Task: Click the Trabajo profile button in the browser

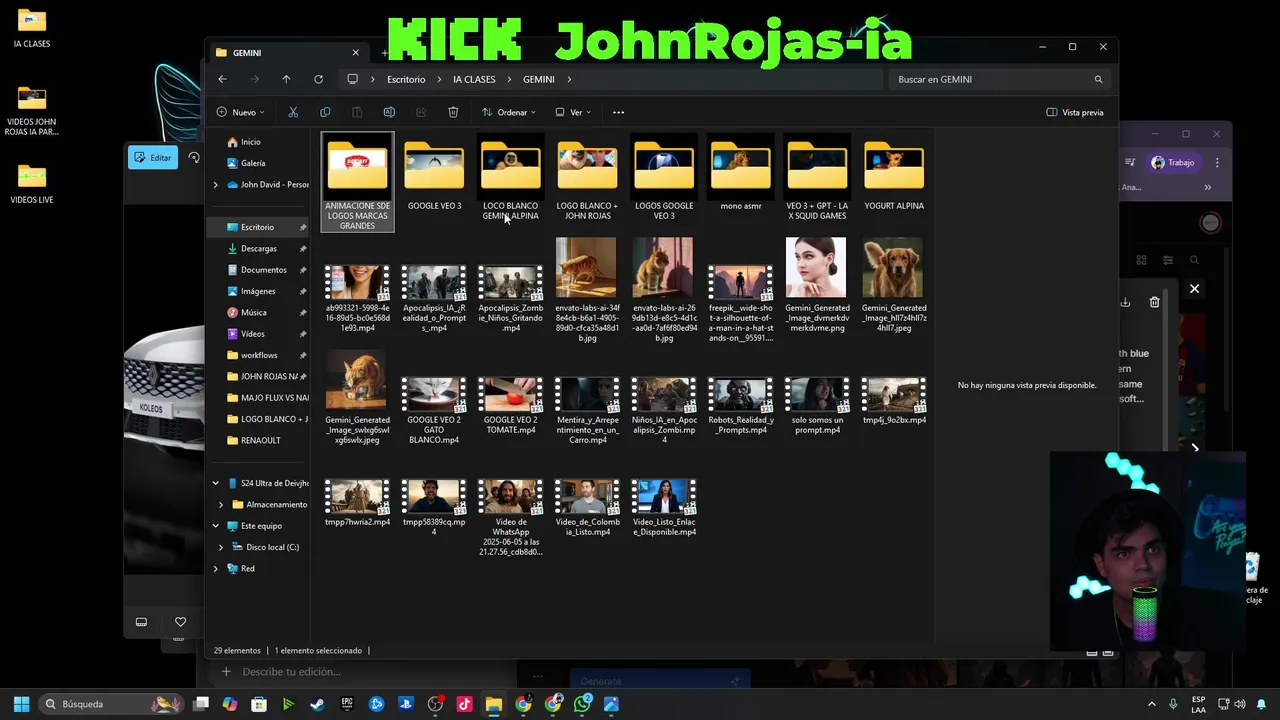Action: (x=1172, y=162)
